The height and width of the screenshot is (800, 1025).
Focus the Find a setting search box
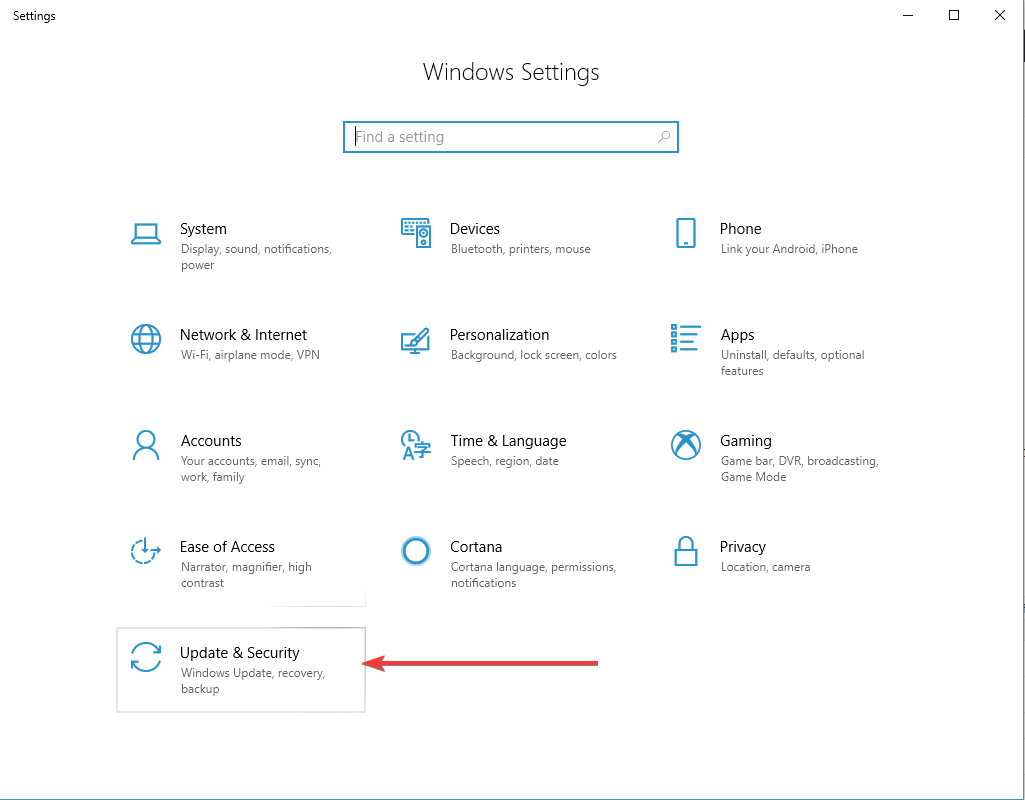[511, 137]
